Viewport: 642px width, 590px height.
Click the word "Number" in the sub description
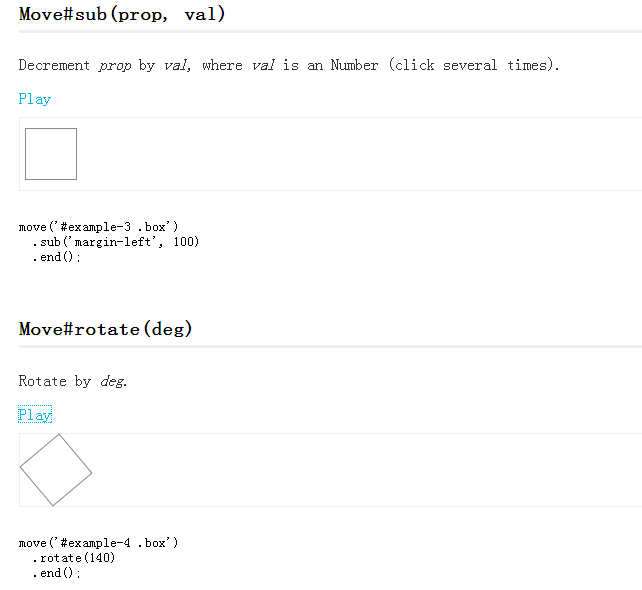tap(354, 65)
